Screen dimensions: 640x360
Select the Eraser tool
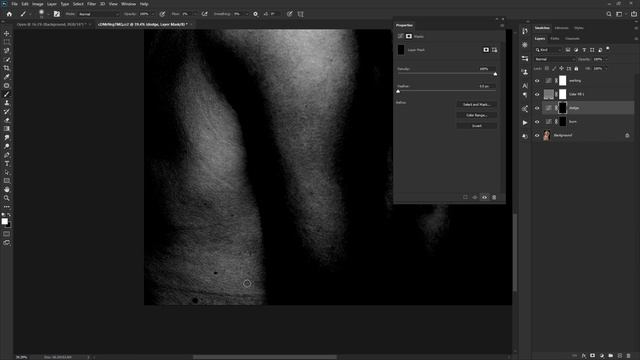(7, 120)
